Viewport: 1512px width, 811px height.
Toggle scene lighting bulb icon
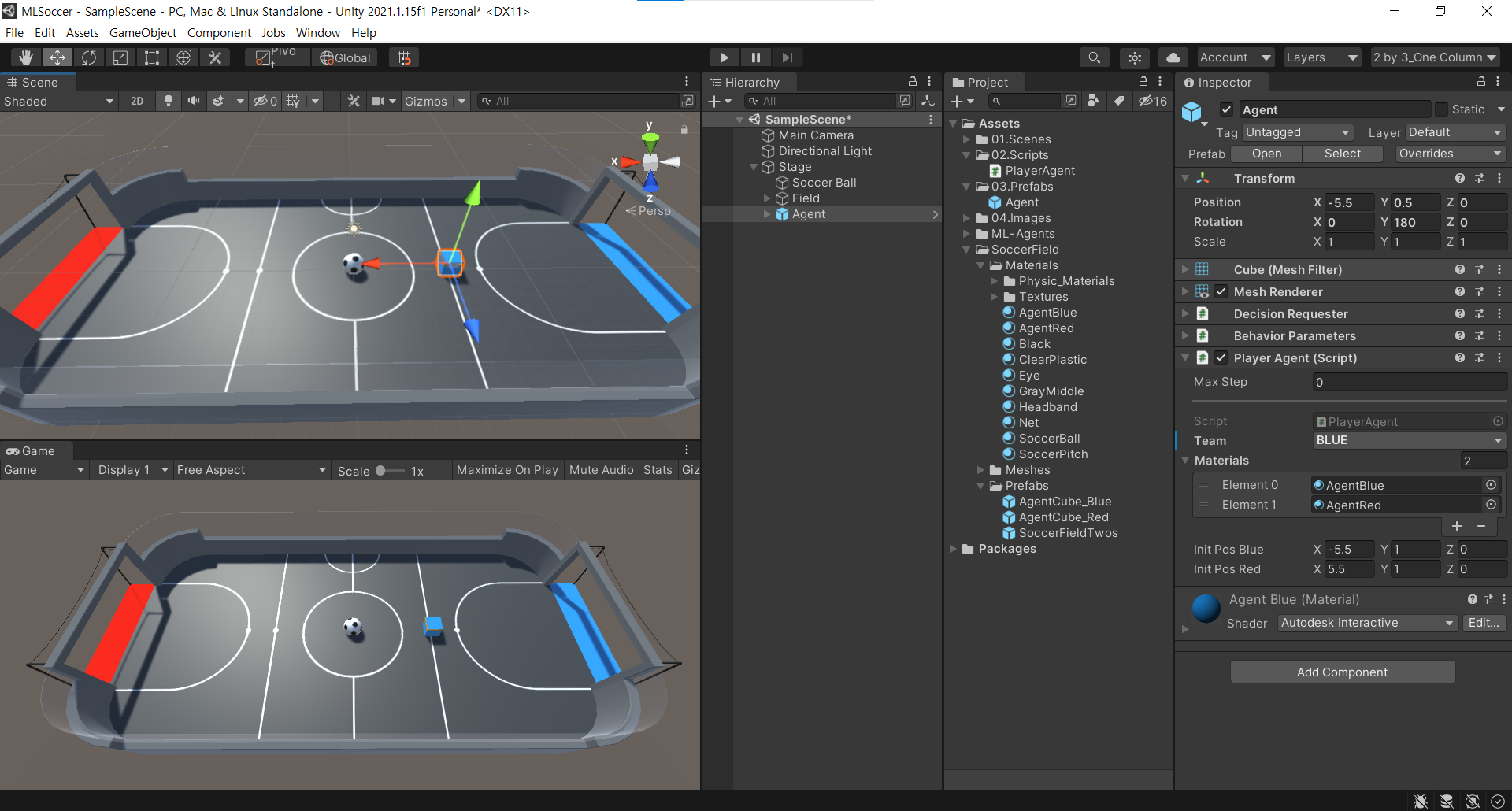[168, 101]
